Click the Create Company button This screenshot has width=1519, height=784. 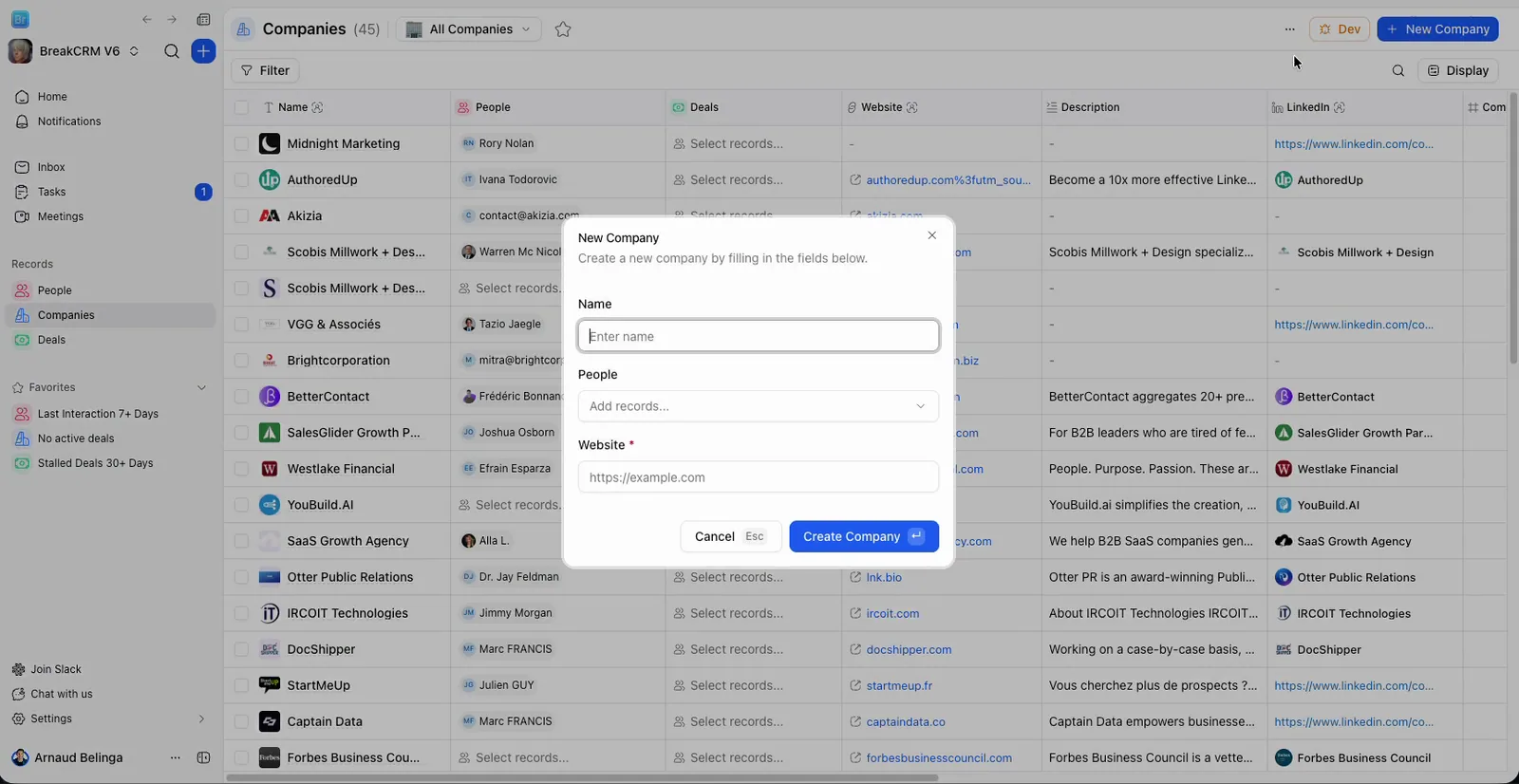(864, 536)
